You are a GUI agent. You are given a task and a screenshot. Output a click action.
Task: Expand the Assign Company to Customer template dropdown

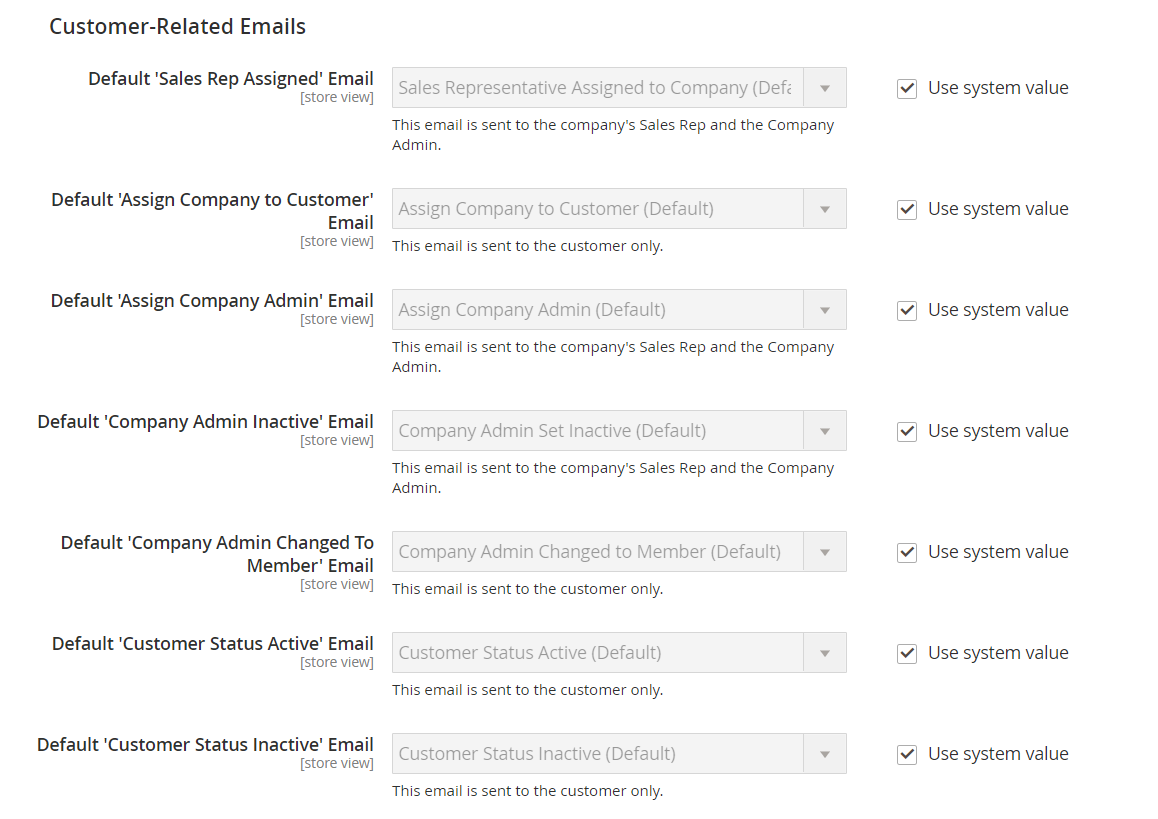click(x=619, y=209)
